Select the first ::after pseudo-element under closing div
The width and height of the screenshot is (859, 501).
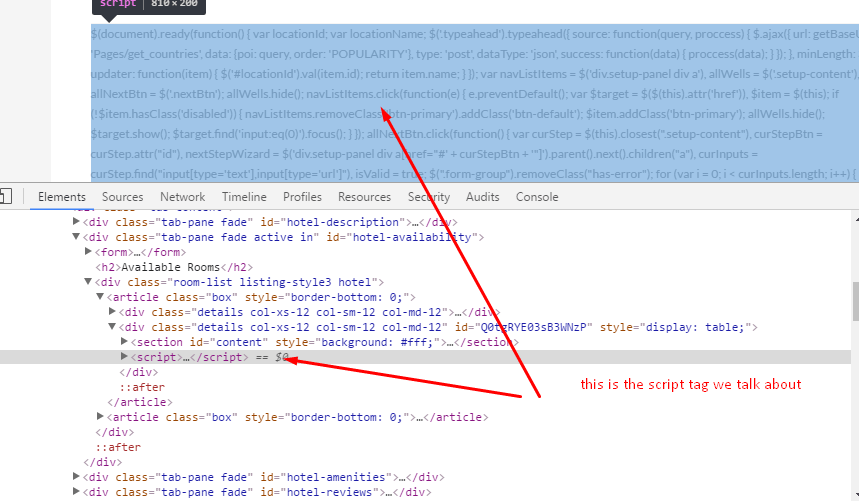click(x=142, y=387)
